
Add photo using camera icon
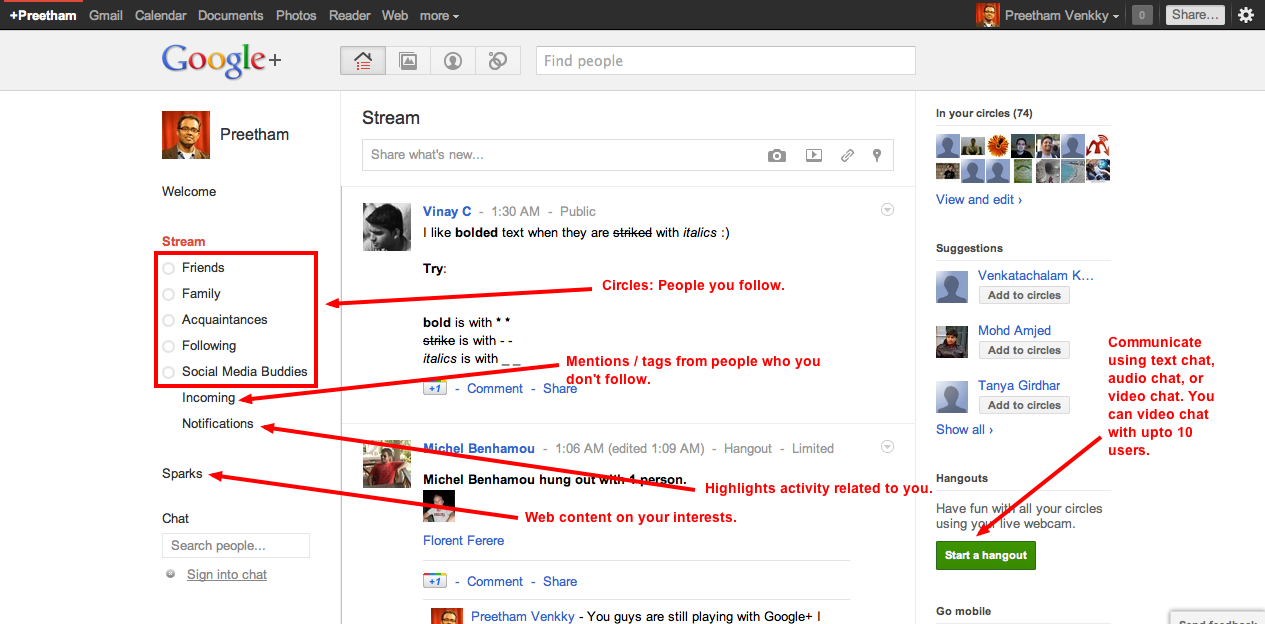(777, 155)
